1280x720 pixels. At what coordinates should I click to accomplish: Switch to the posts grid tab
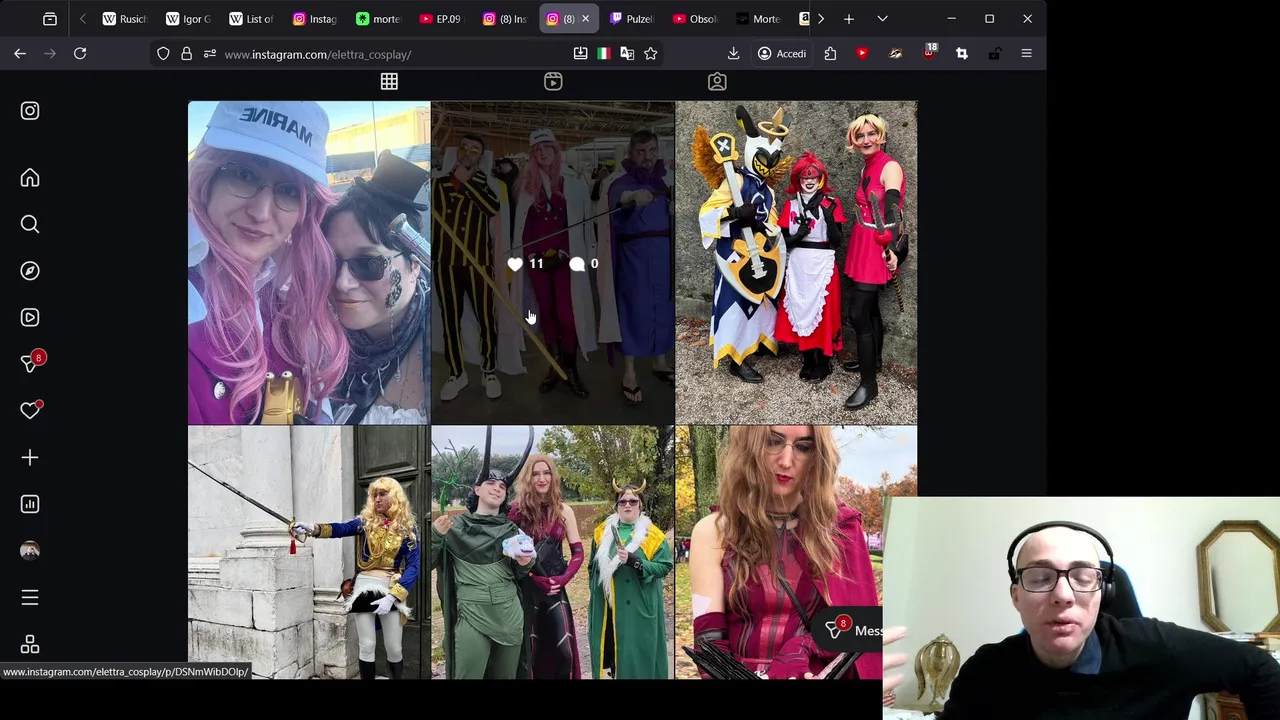pyautogui.click(x=389, y=82)
